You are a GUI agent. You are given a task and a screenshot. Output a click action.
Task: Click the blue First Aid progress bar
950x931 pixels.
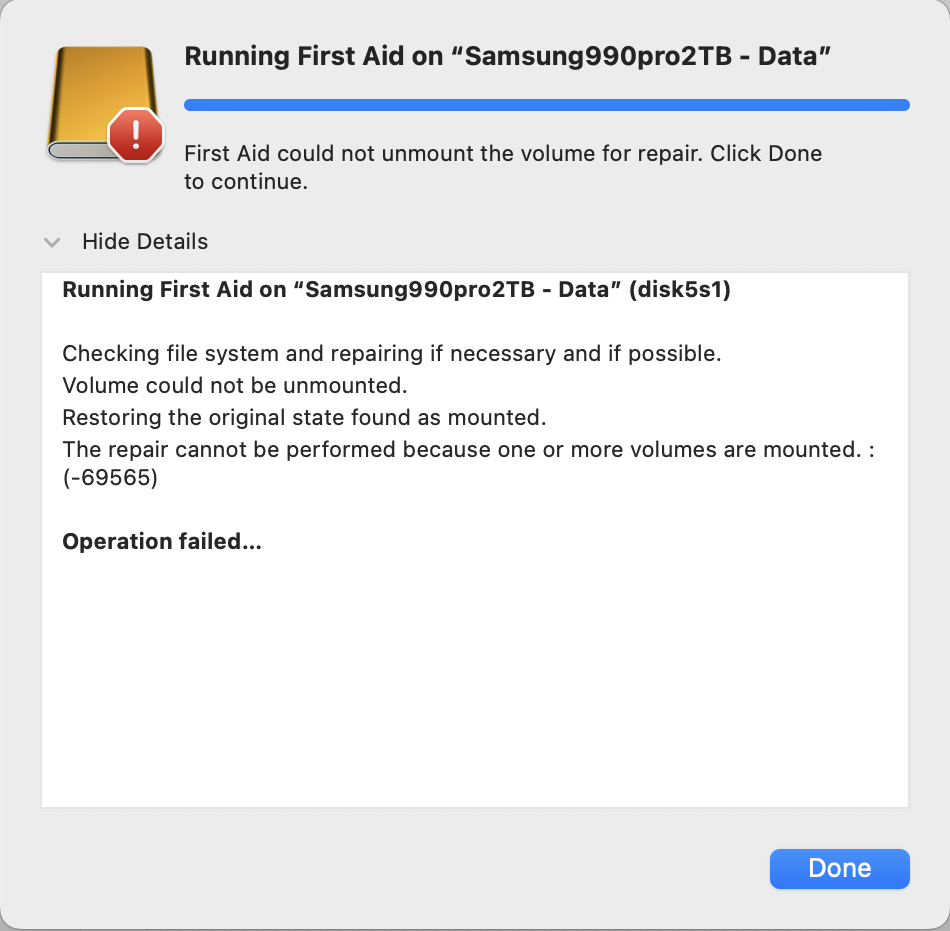(546, 104)
